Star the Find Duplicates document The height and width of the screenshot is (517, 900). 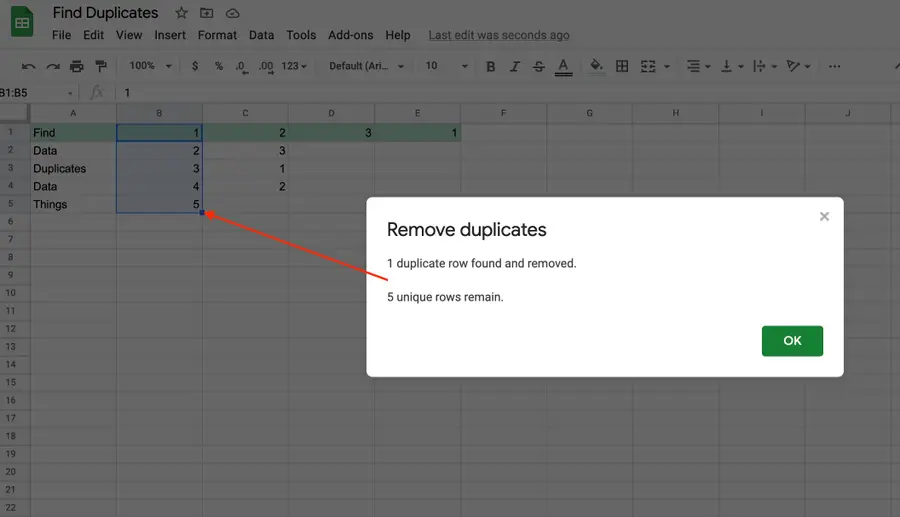click(181, 13)
